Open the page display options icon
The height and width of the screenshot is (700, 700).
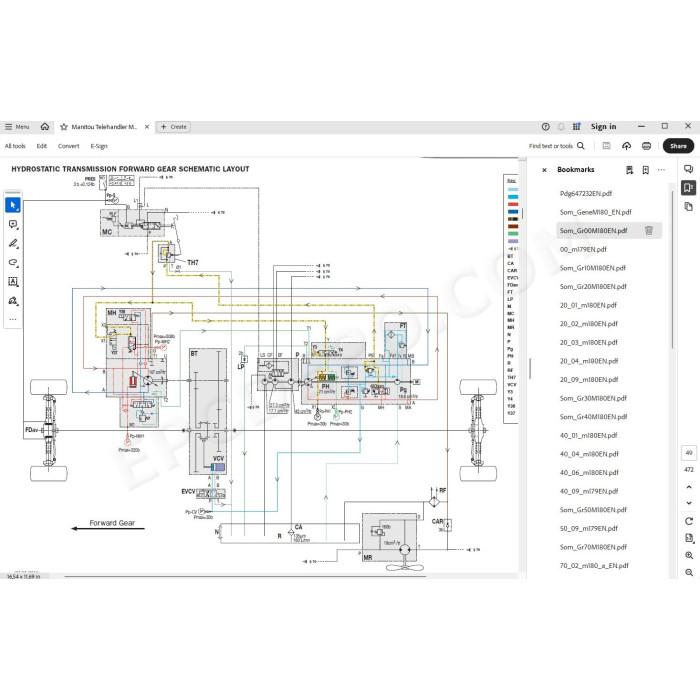(x=689, y=538)
